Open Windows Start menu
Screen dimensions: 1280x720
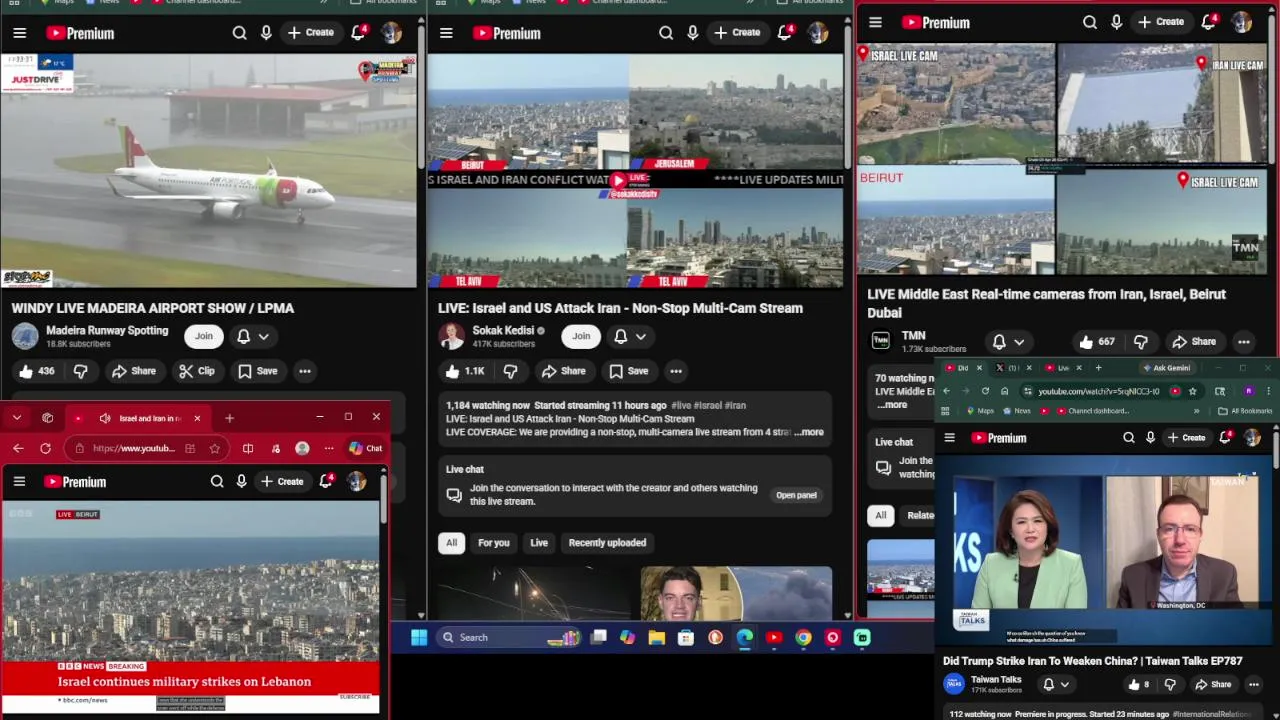(419, 637)
